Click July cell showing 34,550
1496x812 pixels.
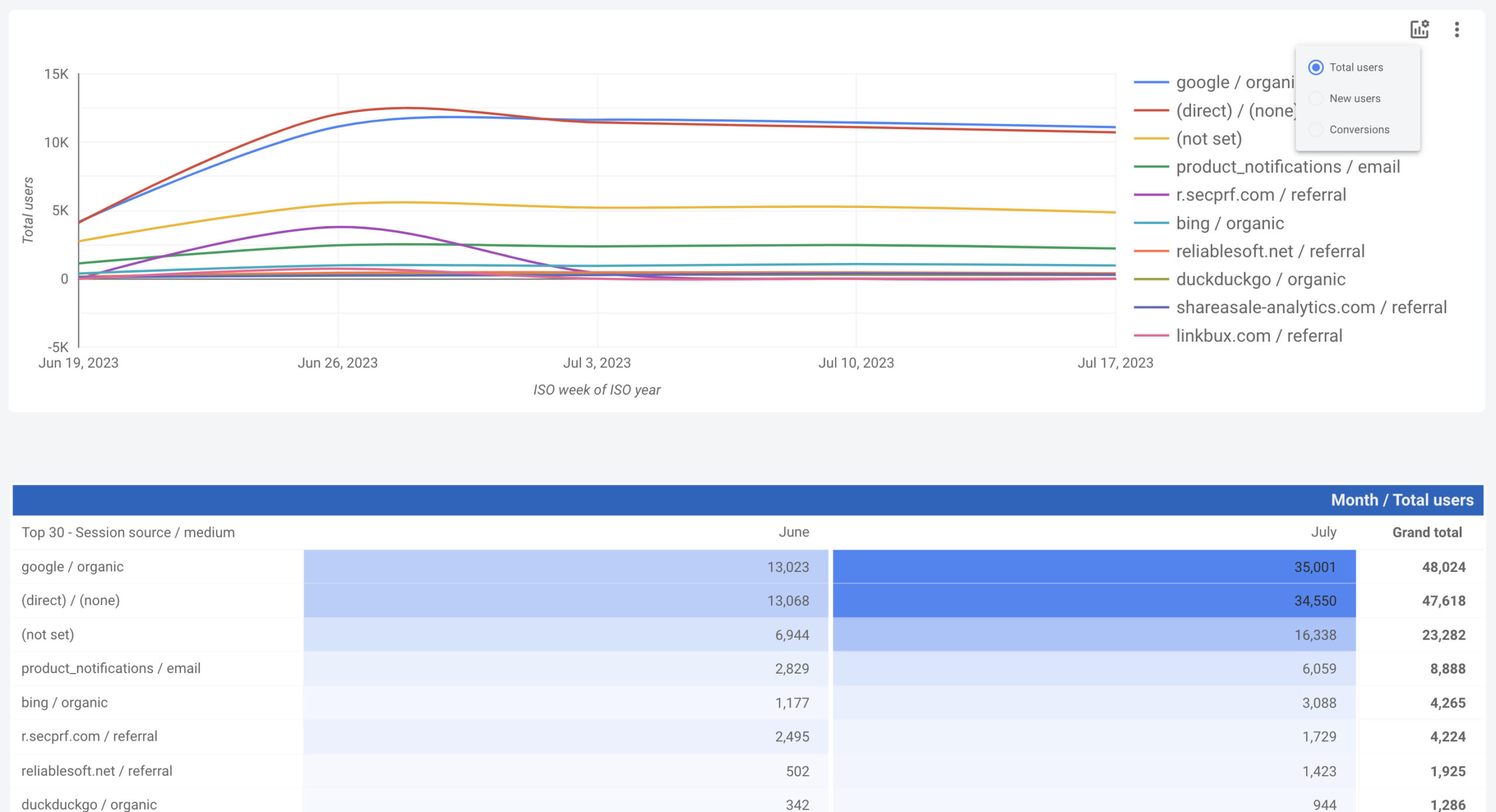[1314, 601]
